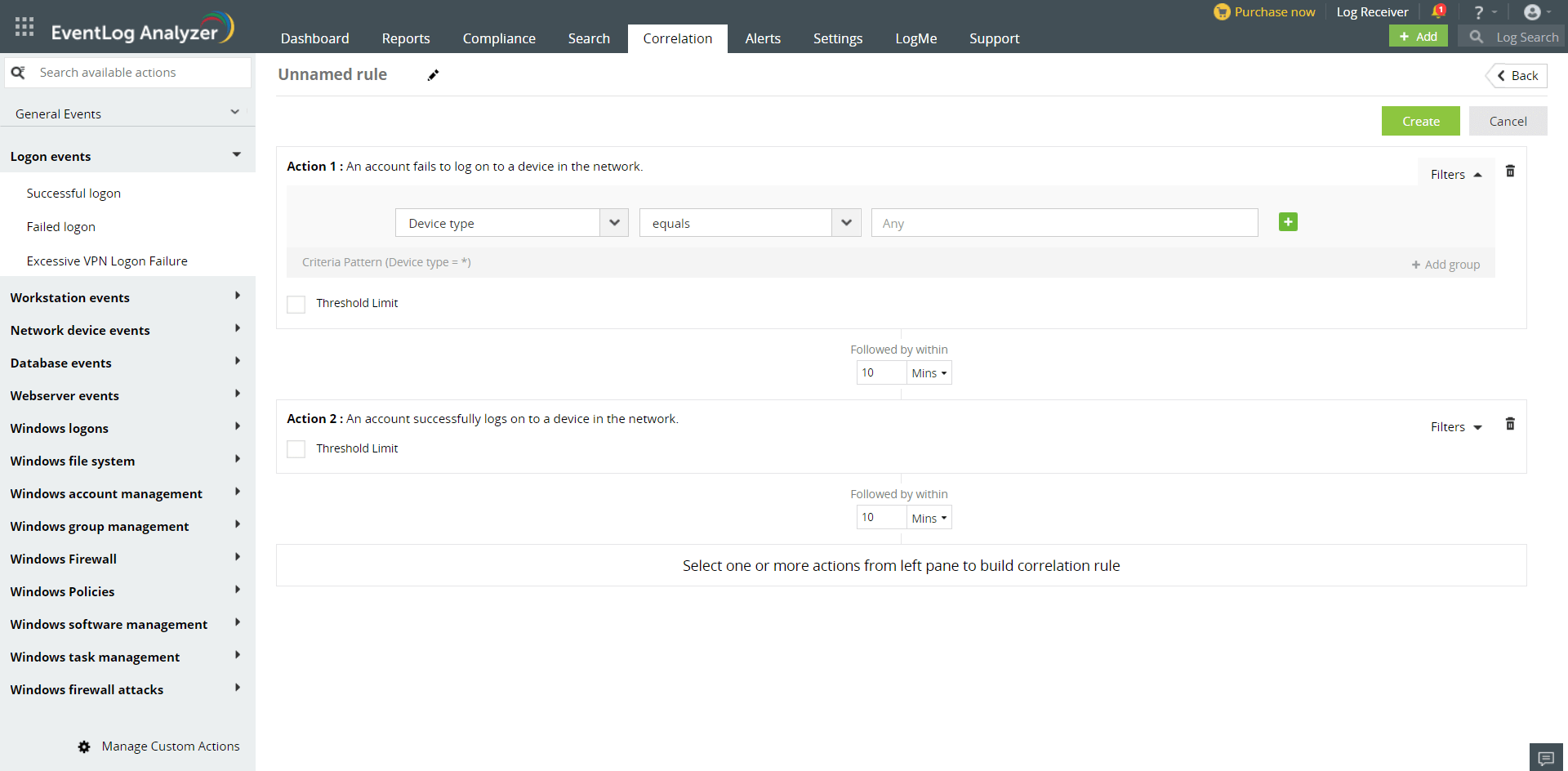Screen dimensions: 1568x771
Task: Switch to the Alerts tab
Action: tap(762, 38)
